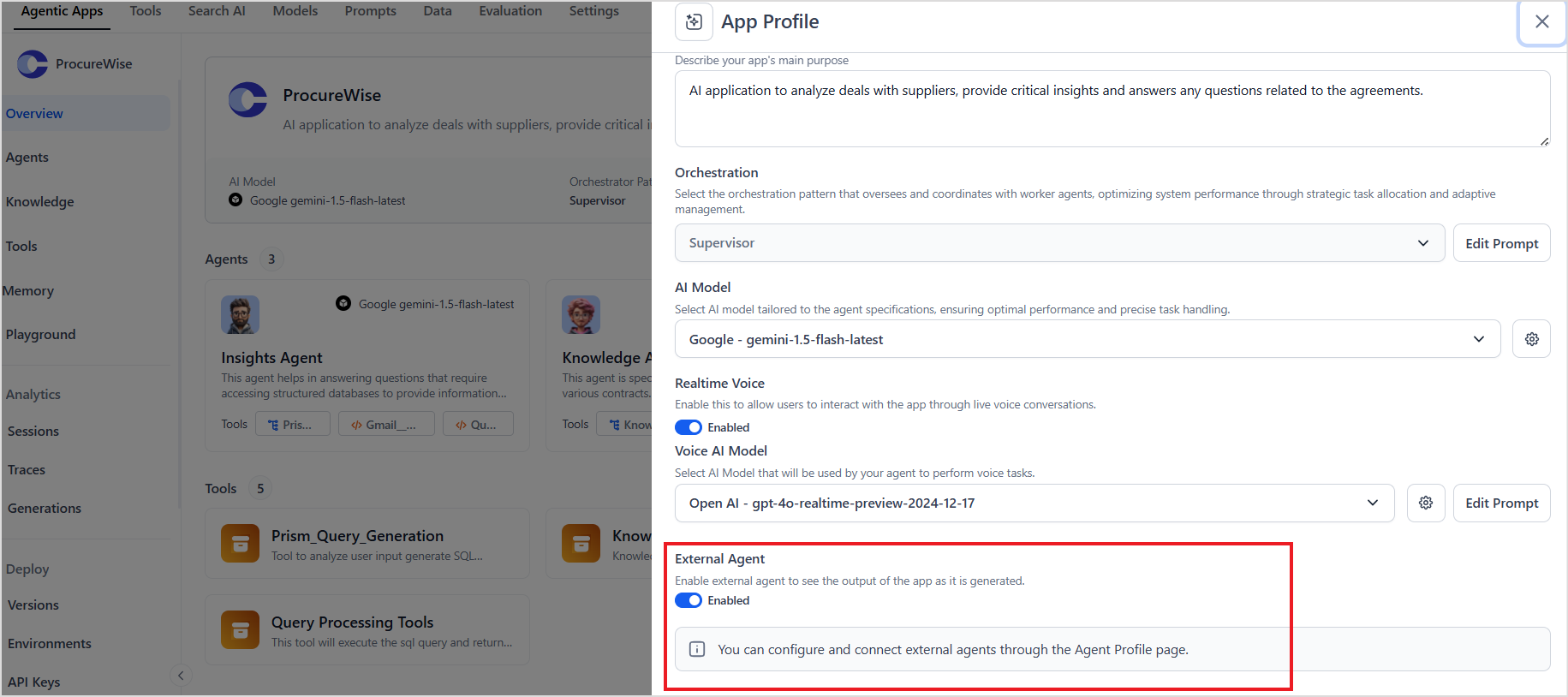The height and width of the screenshot is (697, 1568).
Task: Click the Query Processing Tools icon
Action: pyautogui.click(x=240, y=630)
